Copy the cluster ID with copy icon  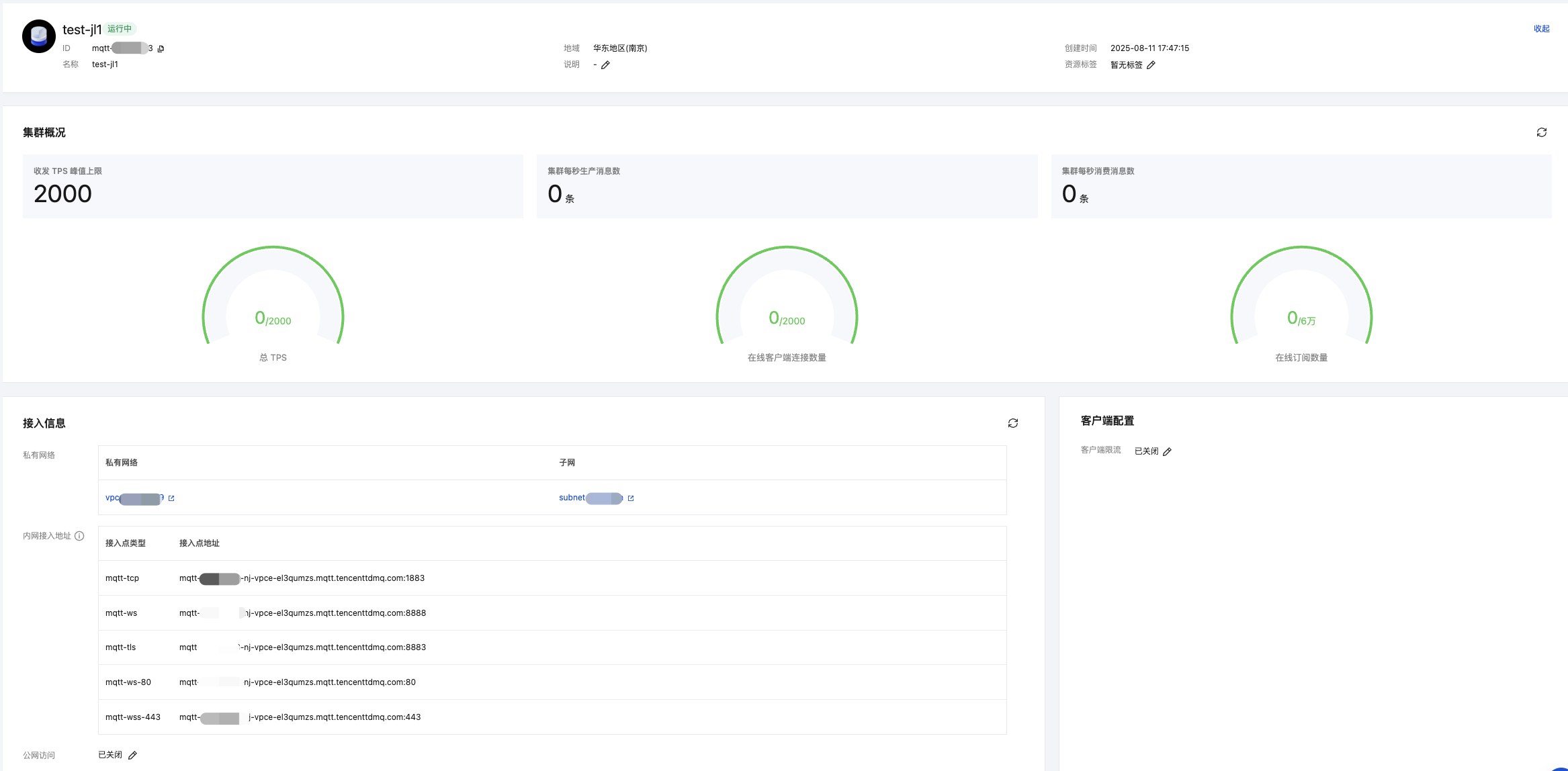[161, 49]
